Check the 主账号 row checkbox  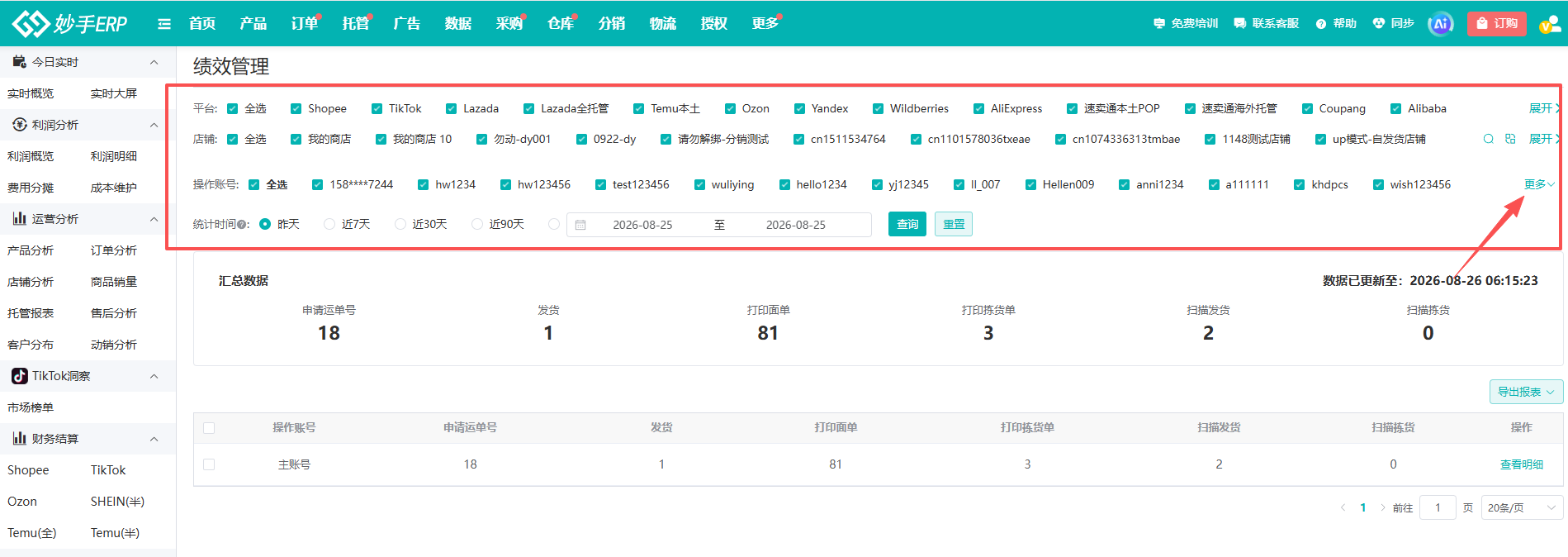pyautogui.click(x=209, y=464)
